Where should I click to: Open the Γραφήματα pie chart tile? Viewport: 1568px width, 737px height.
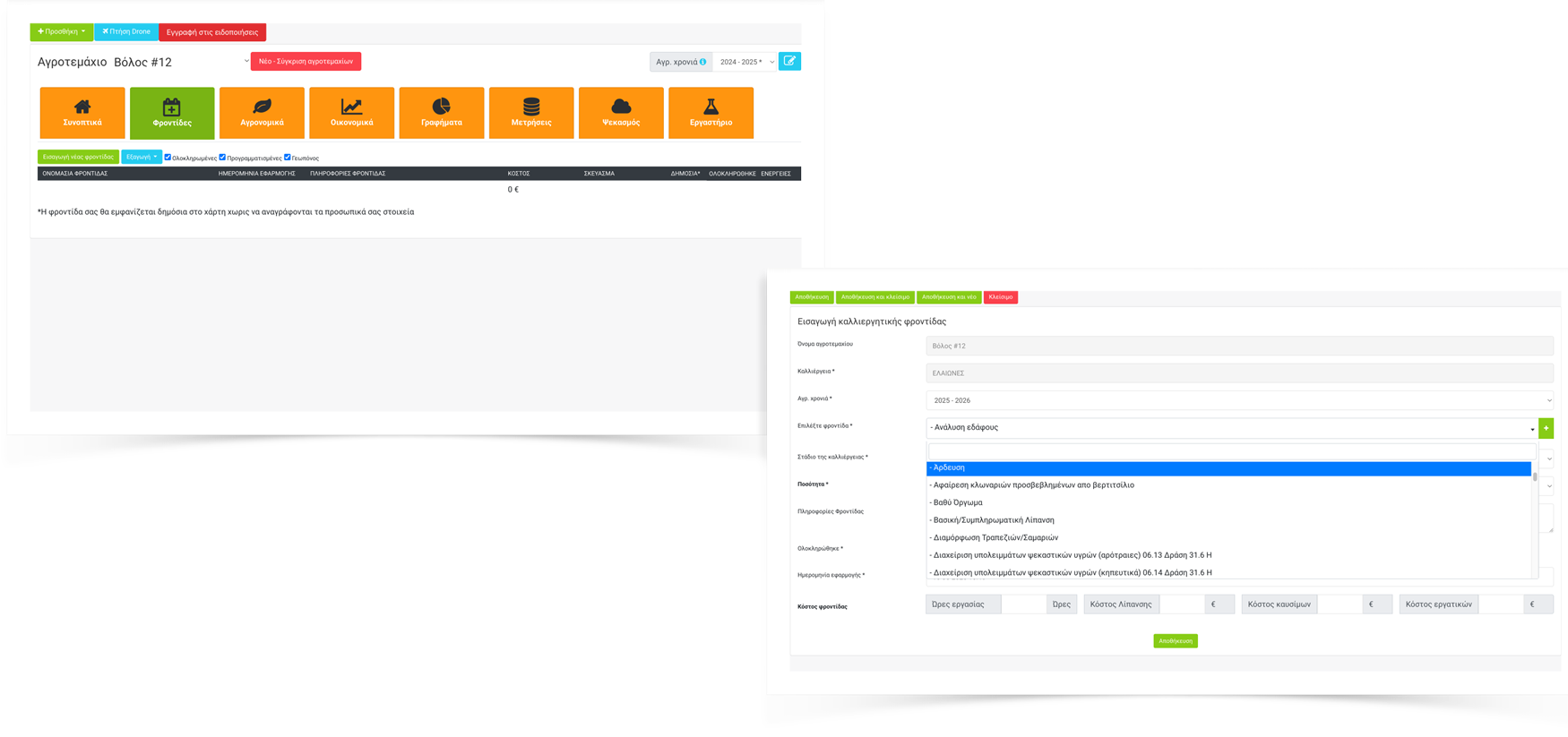(x=442, y=113)
